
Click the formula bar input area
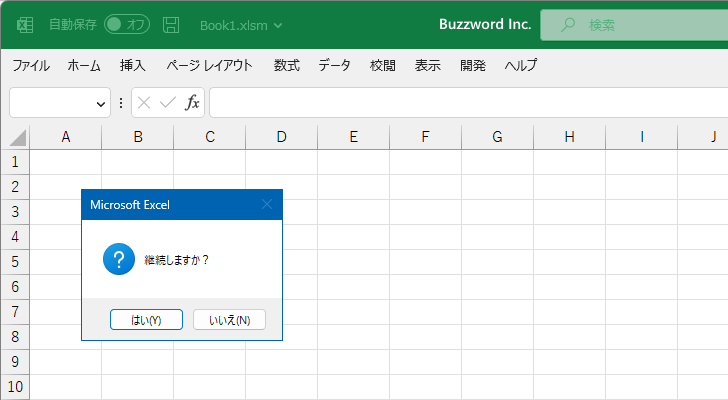pyautogui.click(x=468, y=103)
